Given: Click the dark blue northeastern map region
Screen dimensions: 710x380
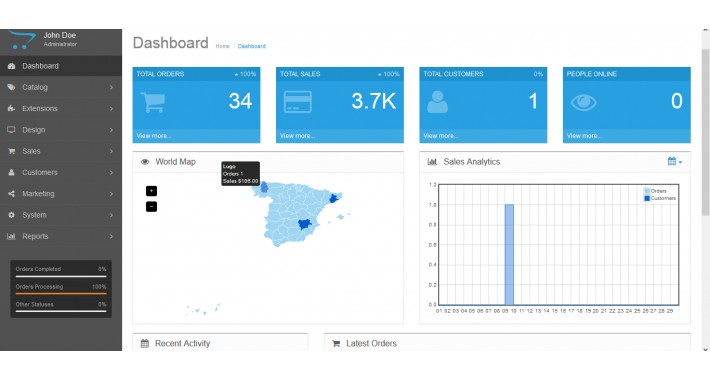Looking at the screenshot, I should [x=334, y=198].
